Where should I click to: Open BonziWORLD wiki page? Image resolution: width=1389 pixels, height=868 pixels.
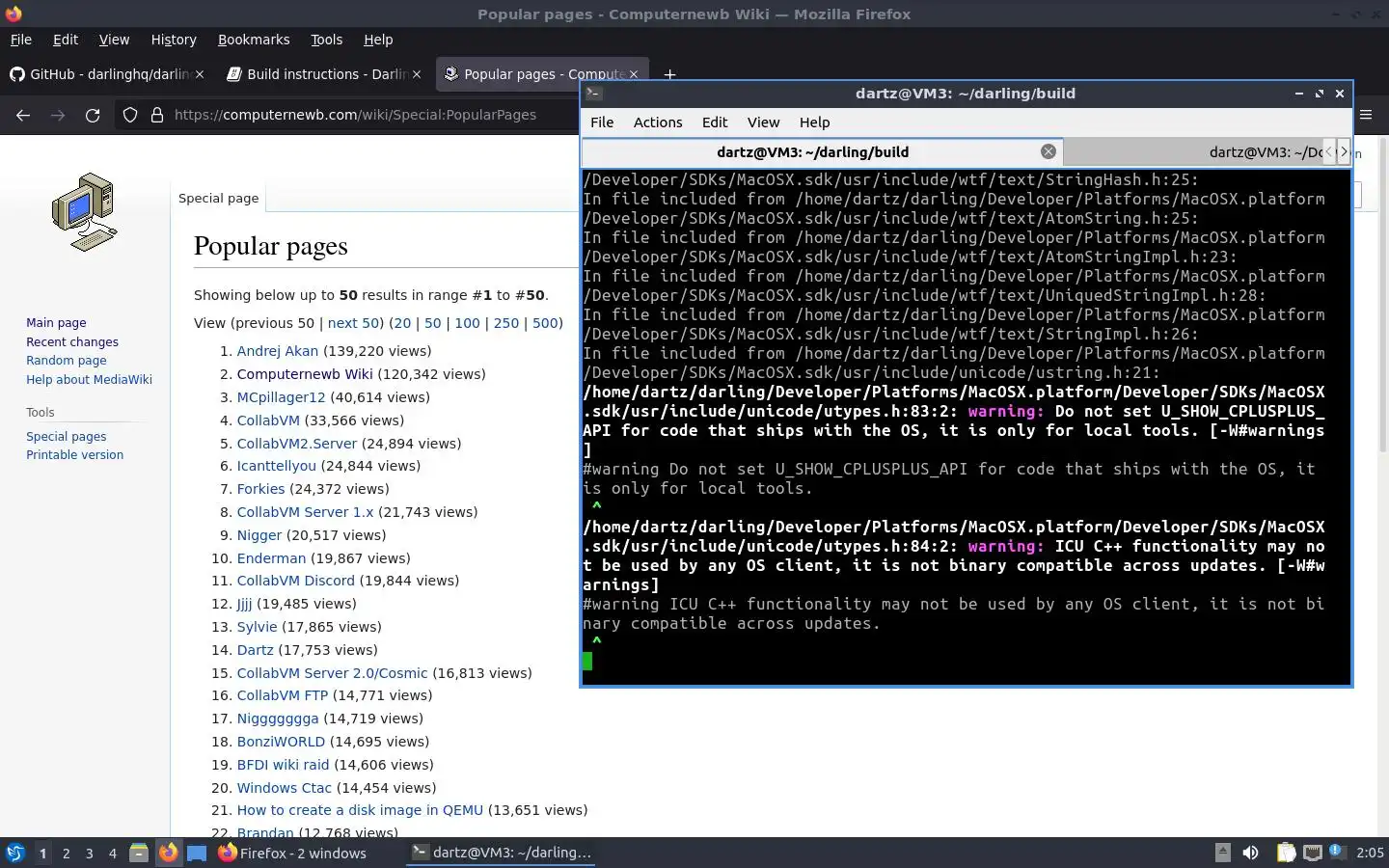[281, 742]
